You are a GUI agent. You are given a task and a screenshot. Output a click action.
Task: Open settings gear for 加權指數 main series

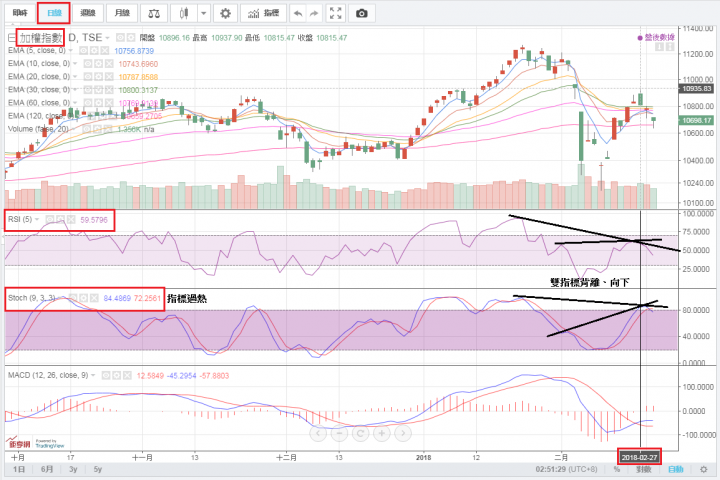coord(131,38)
